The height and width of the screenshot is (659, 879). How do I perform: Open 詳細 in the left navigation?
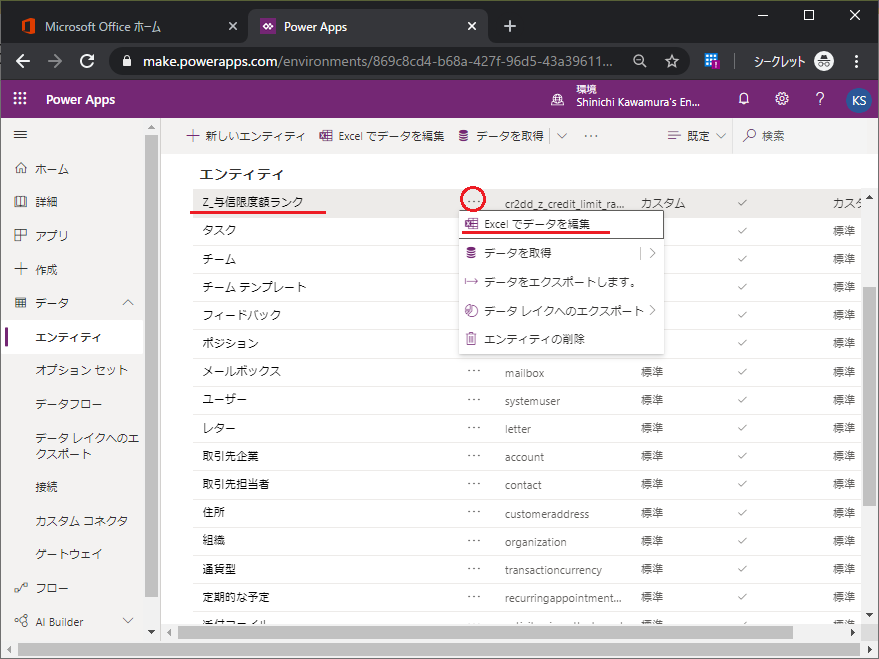point(72,202)
